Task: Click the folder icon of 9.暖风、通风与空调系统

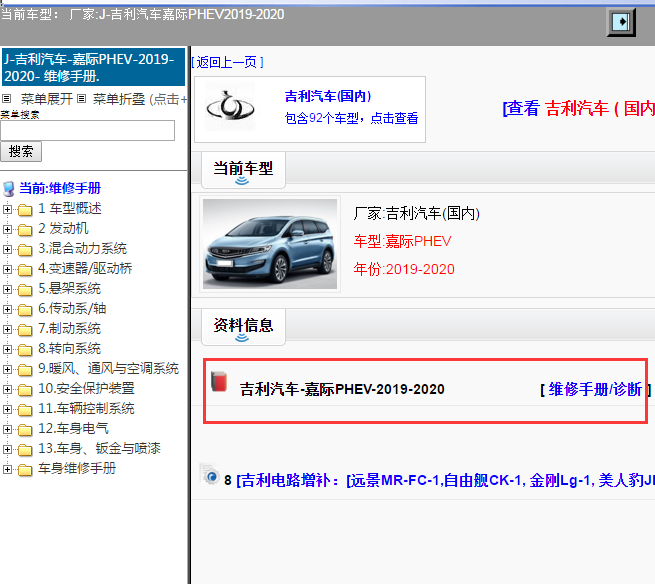Action: 25,370
